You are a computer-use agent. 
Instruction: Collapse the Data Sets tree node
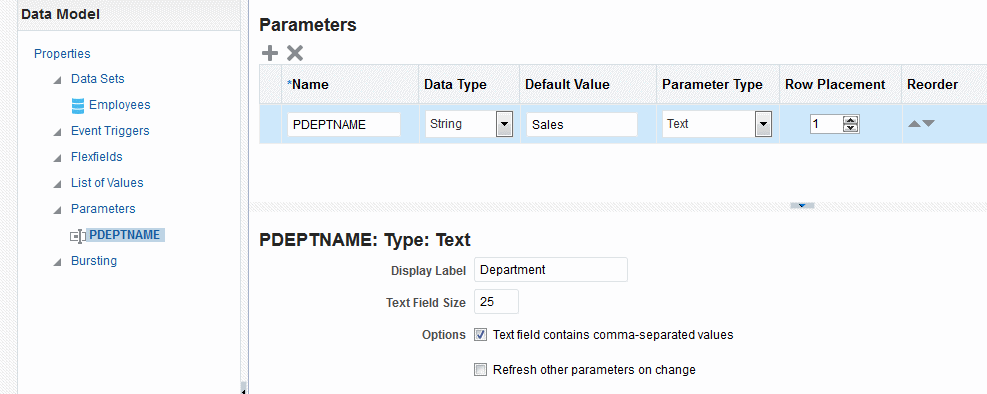coord(58,80)
